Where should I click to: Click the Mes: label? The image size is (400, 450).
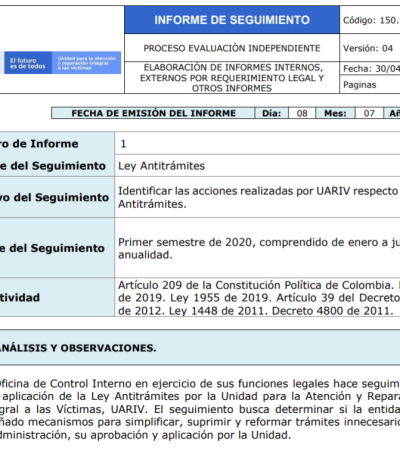[x=335, y=113]
